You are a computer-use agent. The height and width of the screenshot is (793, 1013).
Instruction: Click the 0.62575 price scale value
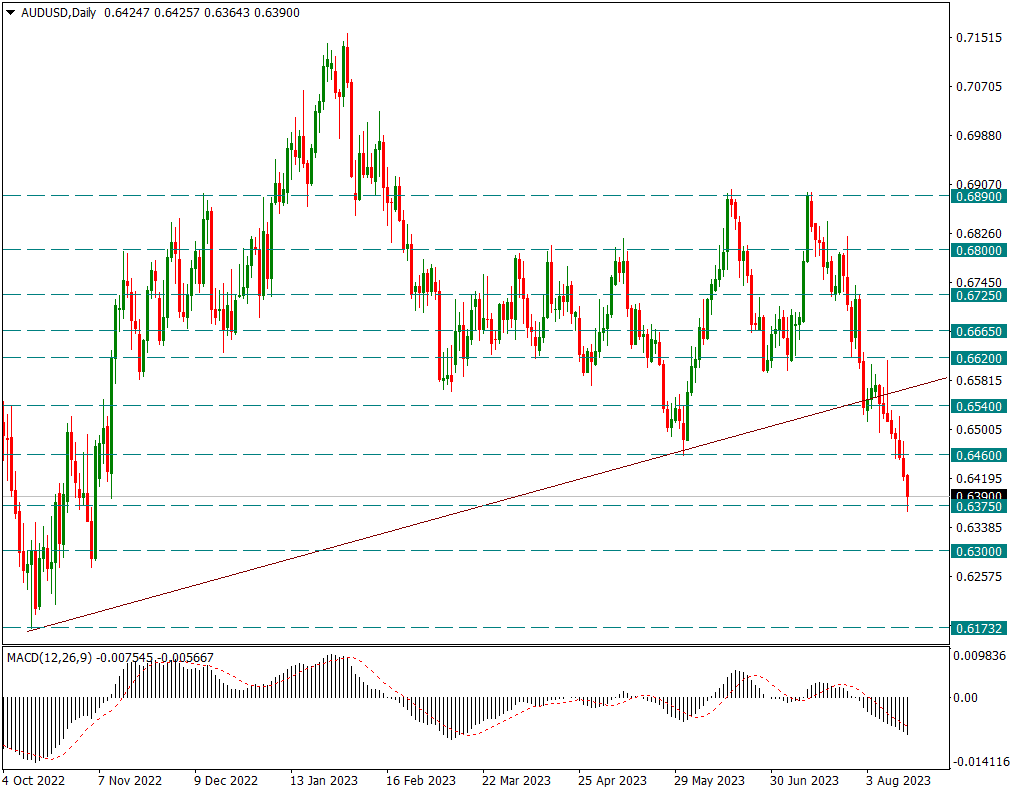(979, 576)
